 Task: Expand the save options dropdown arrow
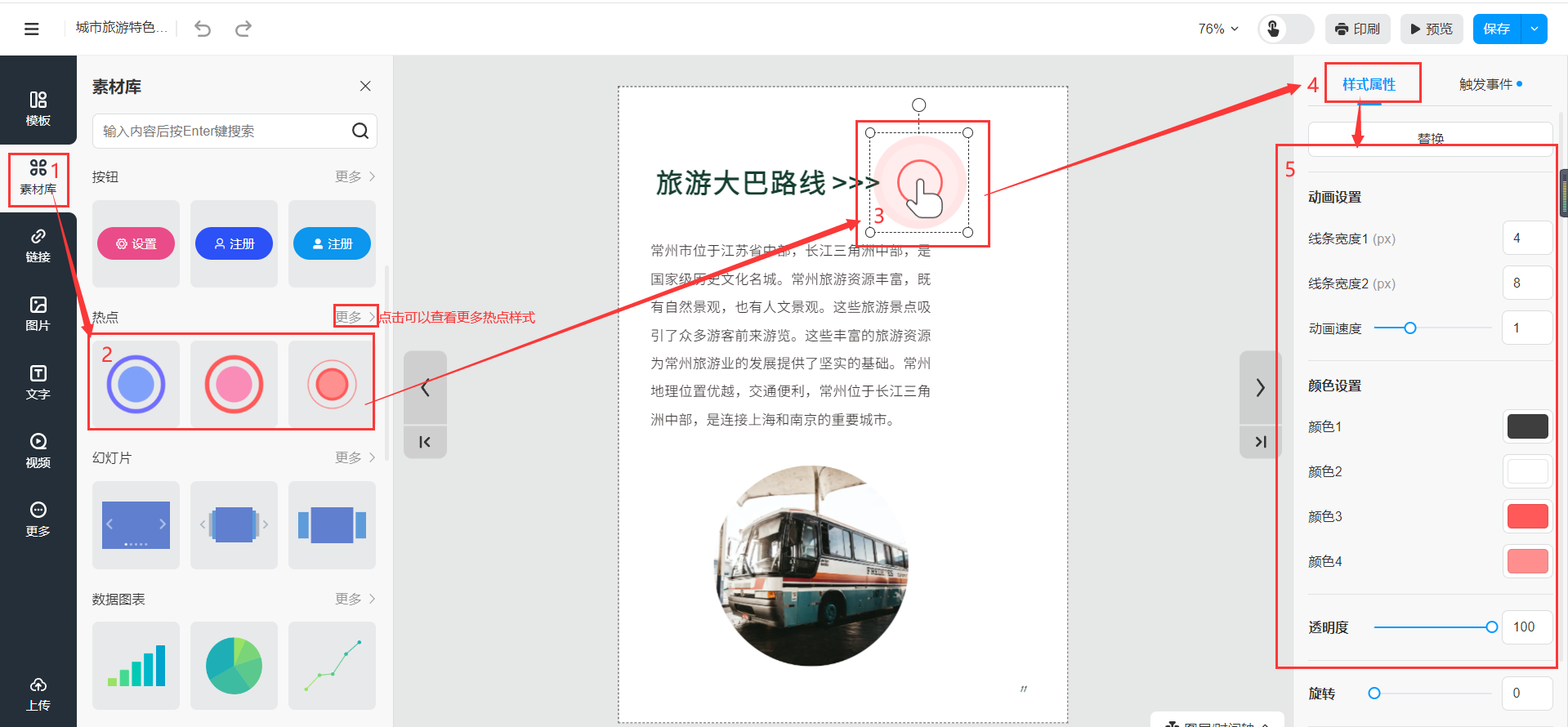tap(1534, 29)
